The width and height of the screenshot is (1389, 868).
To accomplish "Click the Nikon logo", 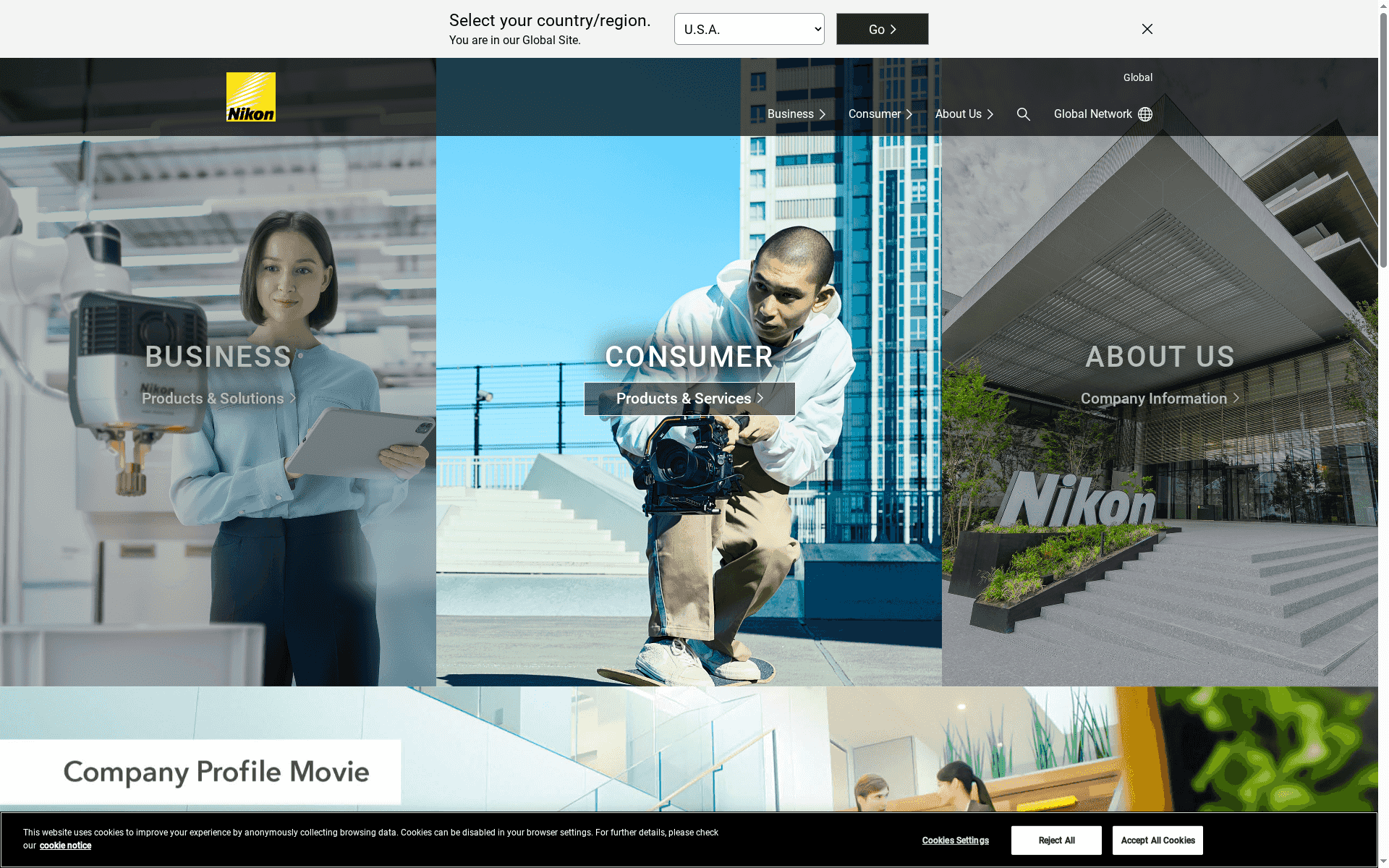I will click(250, 96).
